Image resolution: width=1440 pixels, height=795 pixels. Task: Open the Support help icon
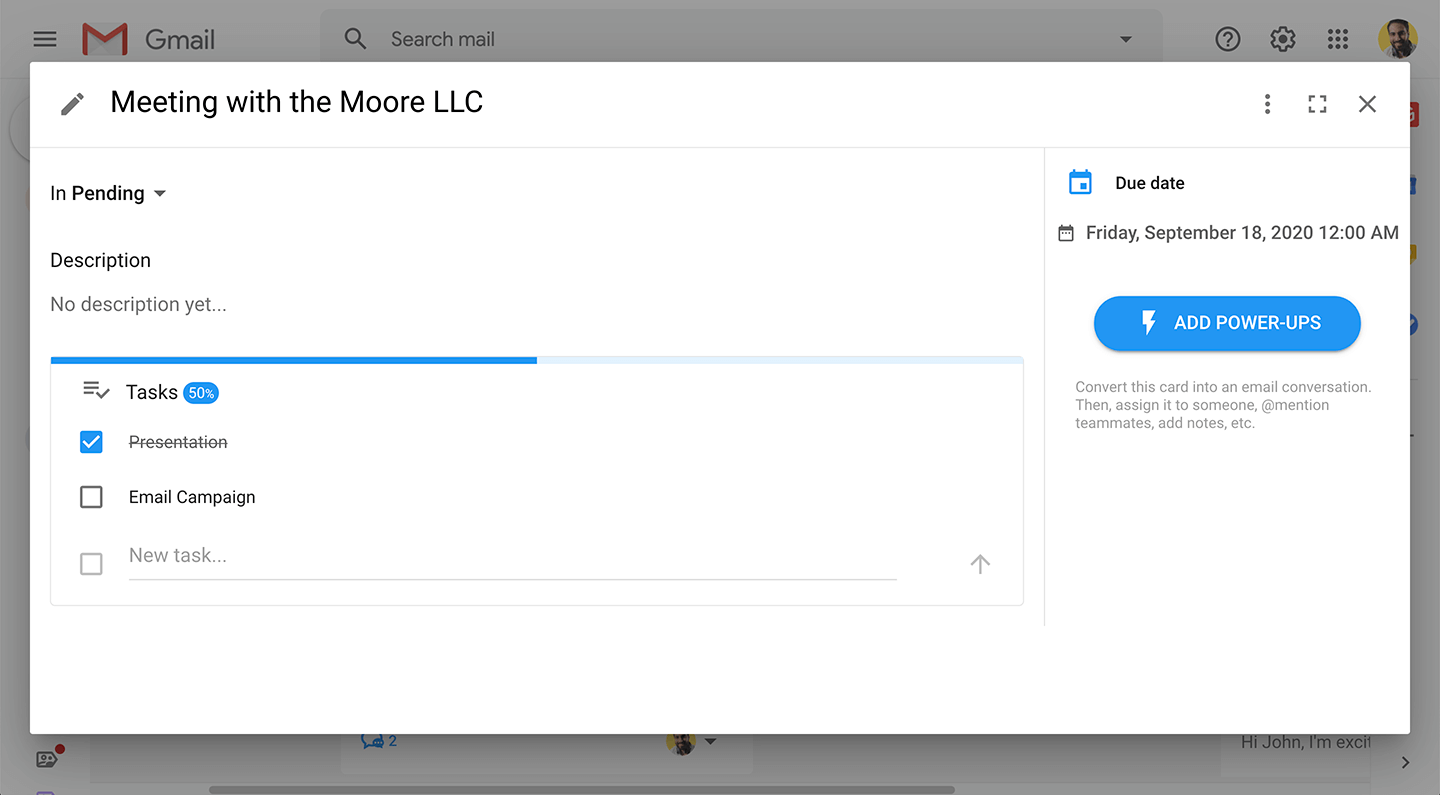(1228, 39)
